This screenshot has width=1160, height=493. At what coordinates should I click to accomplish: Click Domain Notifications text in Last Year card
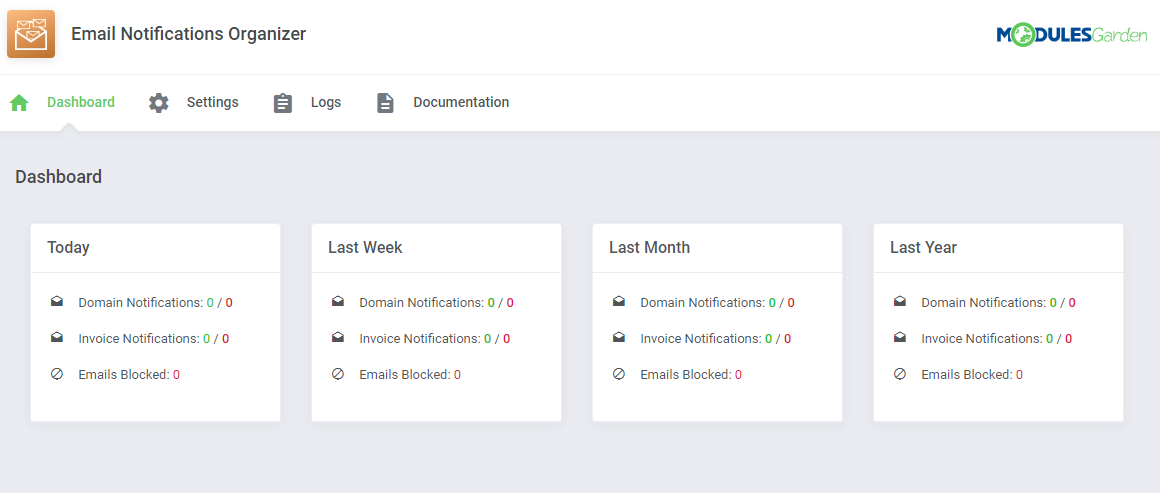point(984,303)
